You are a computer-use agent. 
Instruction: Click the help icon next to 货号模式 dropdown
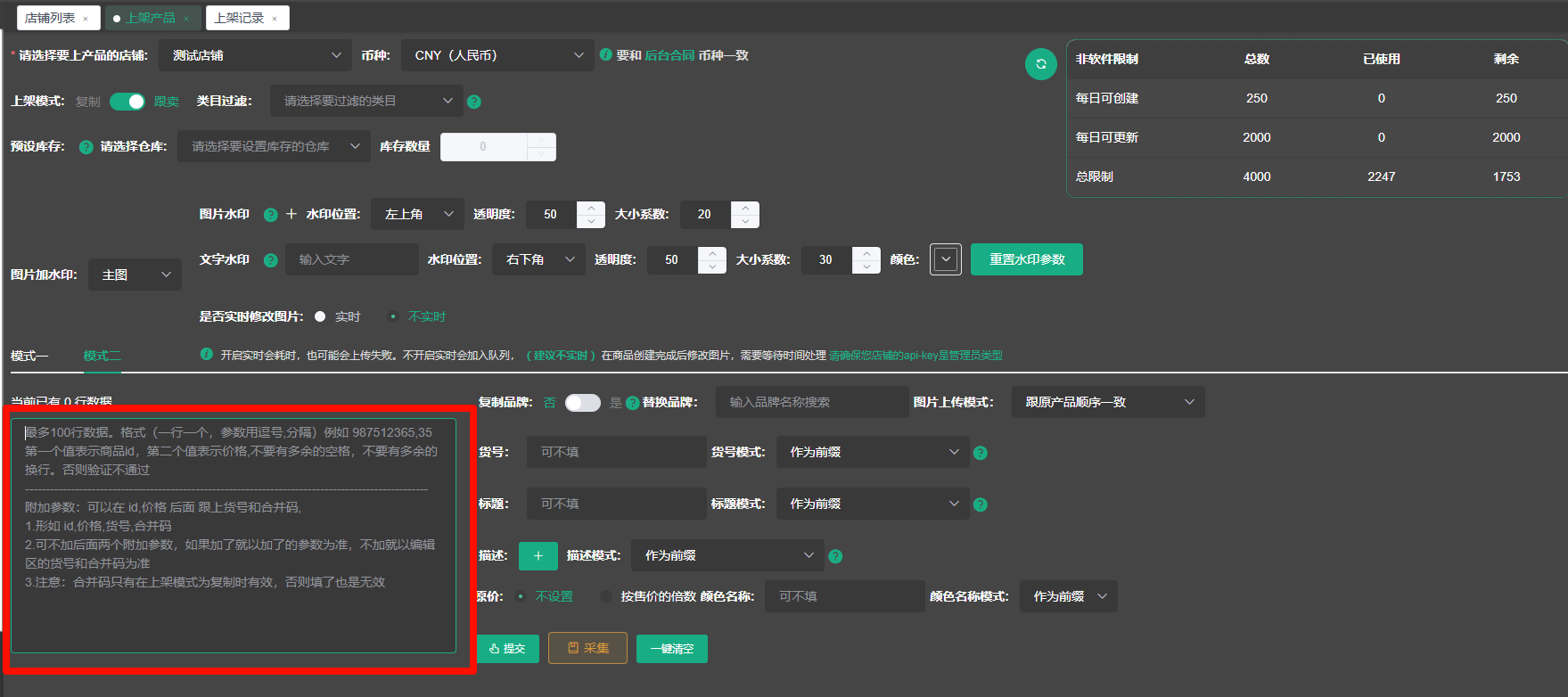(x=981, y=453)
